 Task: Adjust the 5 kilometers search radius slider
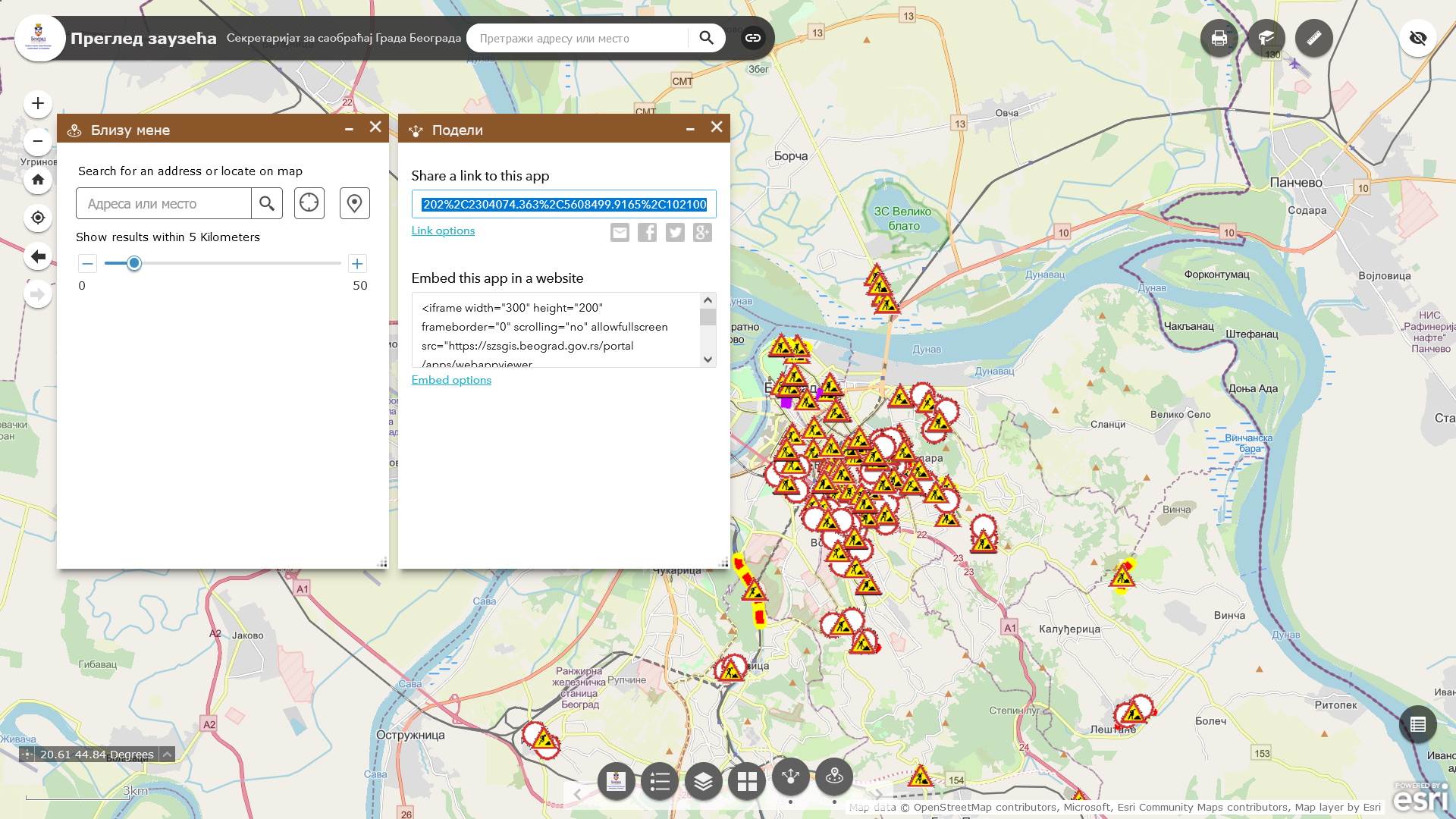[134, 263]
